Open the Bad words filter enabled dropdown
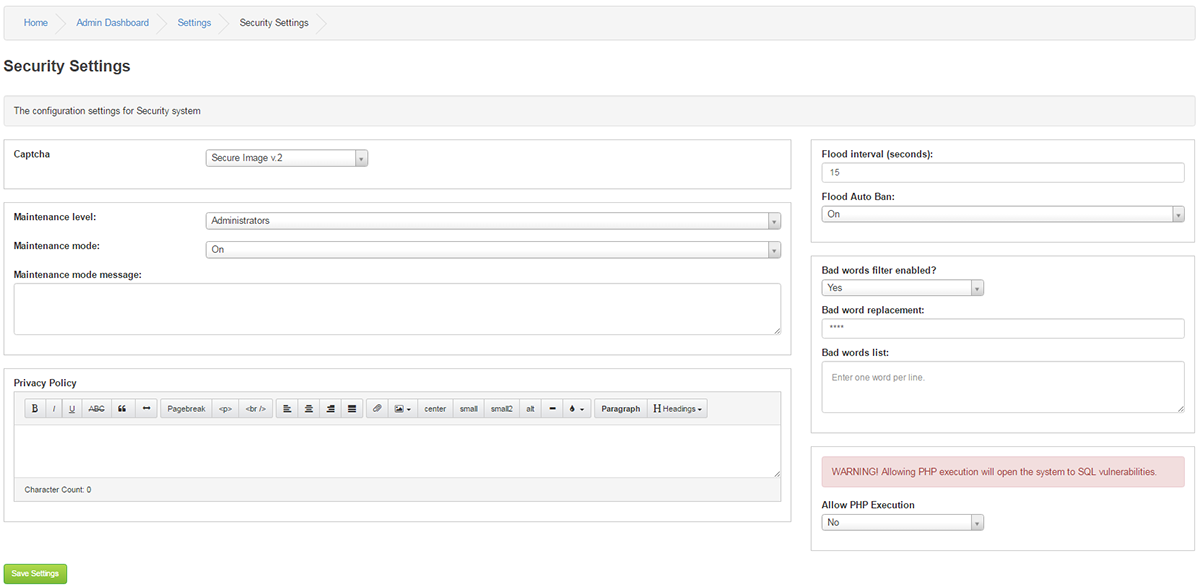The image size is (1200, 587). [x=903, y=288]
